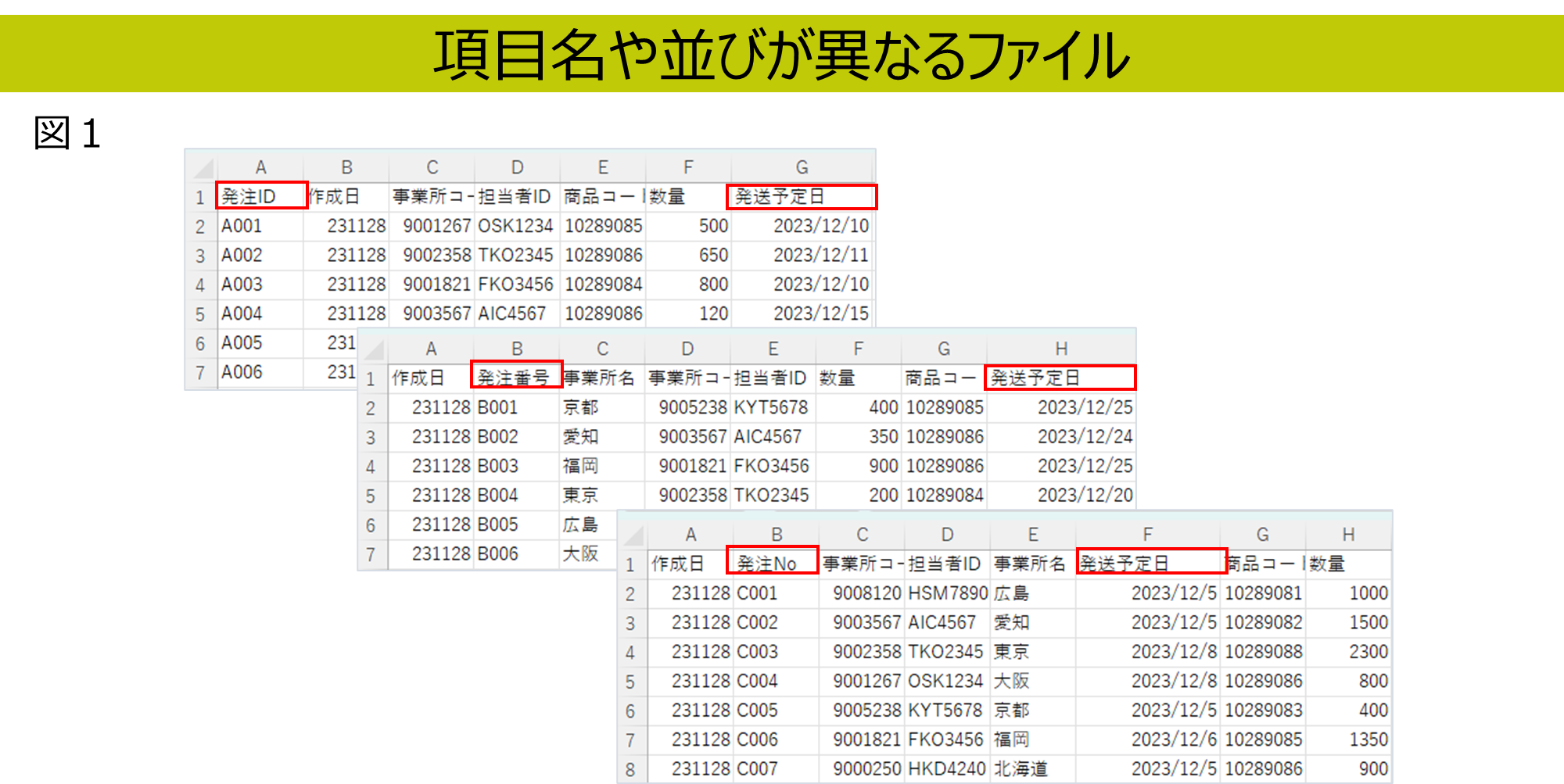Click the cell containing A001

(x=260, y=226)
